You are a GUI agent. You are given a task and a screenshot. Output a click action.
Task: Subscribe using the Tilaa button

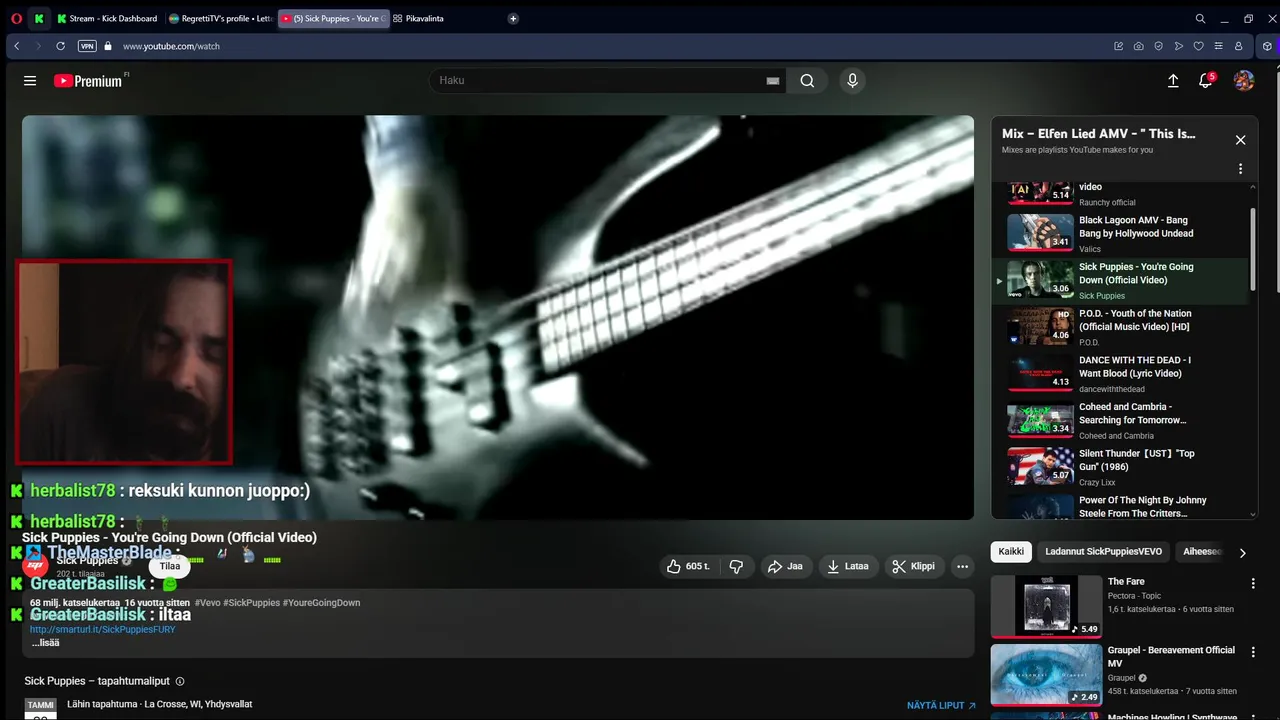tap(170, 566)
